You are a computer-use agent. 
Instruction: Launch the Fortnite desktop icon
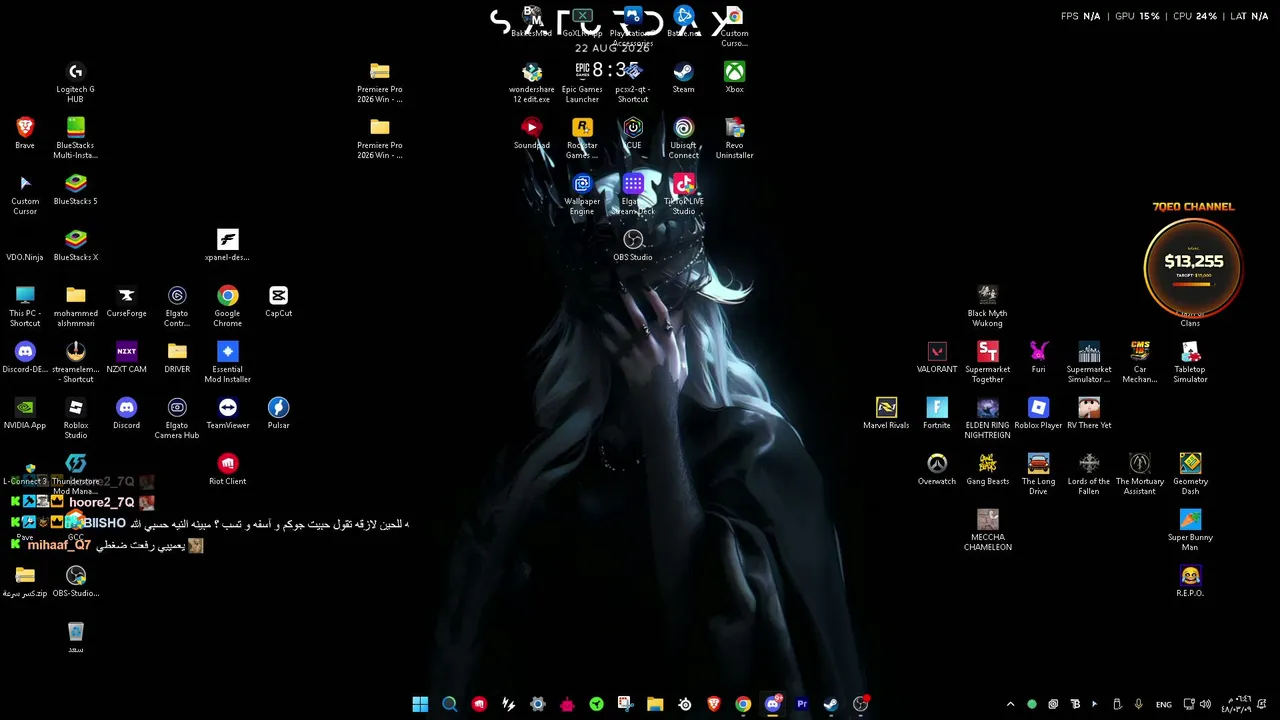[x=937, y=413]
